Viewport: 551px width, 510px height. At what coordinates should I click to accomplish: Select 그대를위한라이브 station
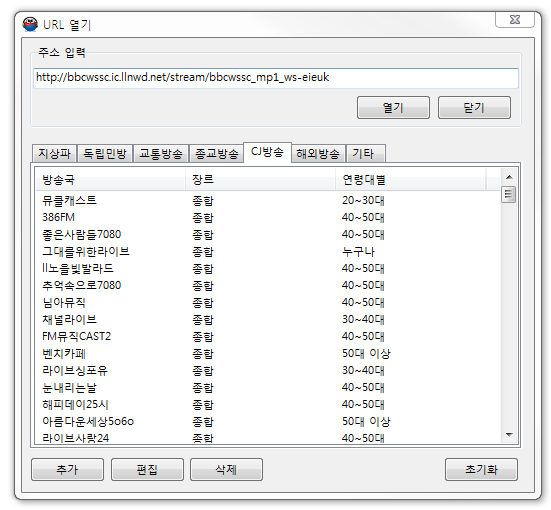[268, 251]
